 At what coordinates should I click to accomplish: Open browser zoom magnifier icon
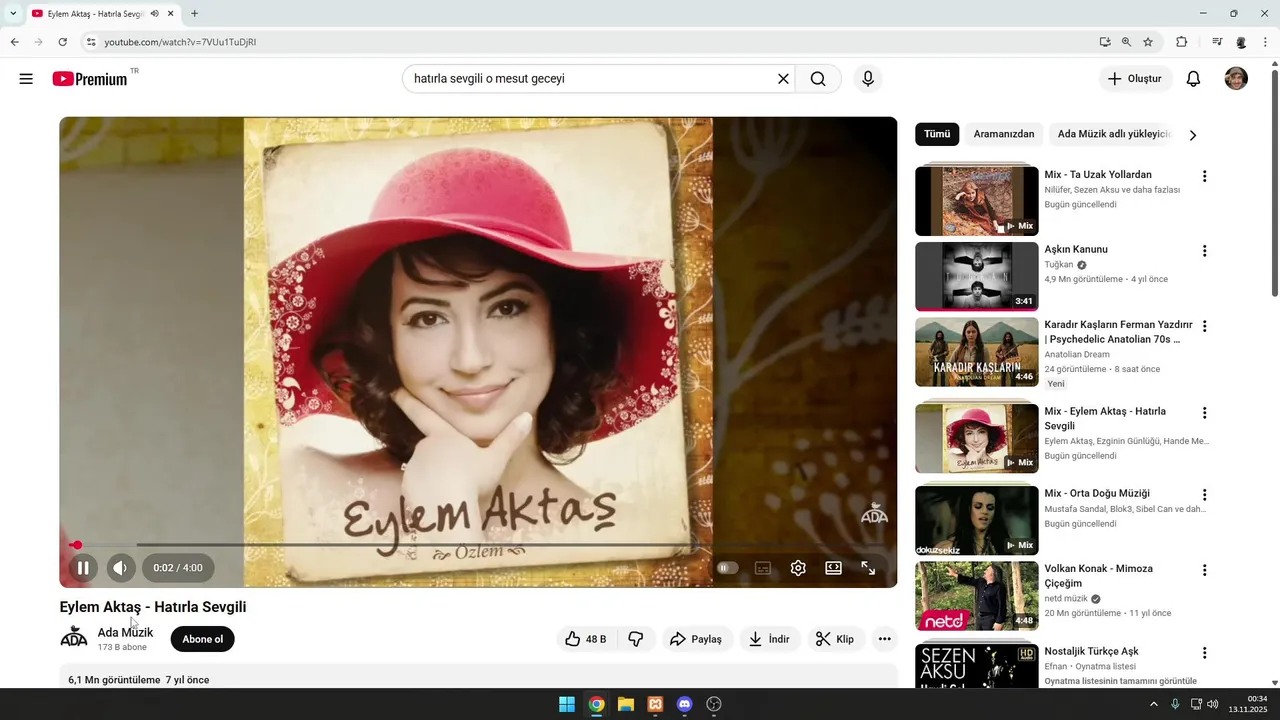(1126, 42)
